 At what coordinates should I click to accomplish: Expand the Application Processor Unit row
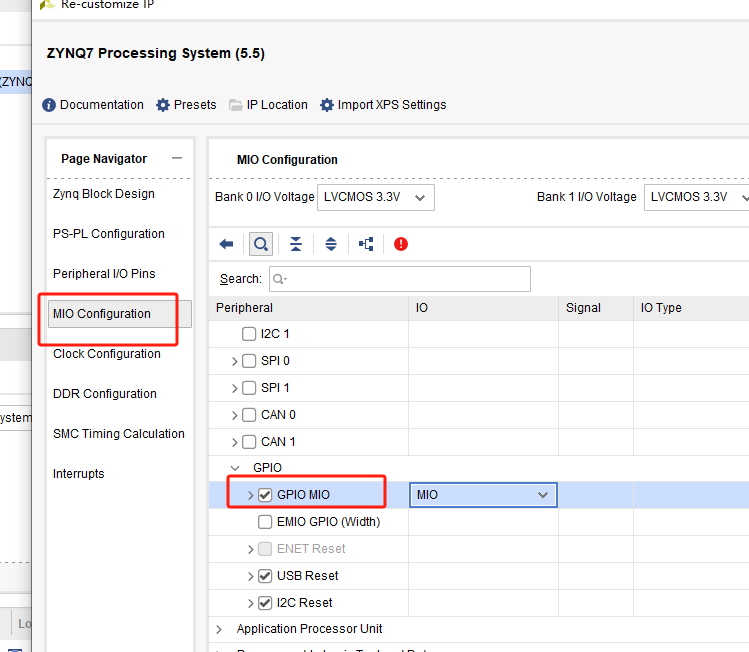[219, 630]
